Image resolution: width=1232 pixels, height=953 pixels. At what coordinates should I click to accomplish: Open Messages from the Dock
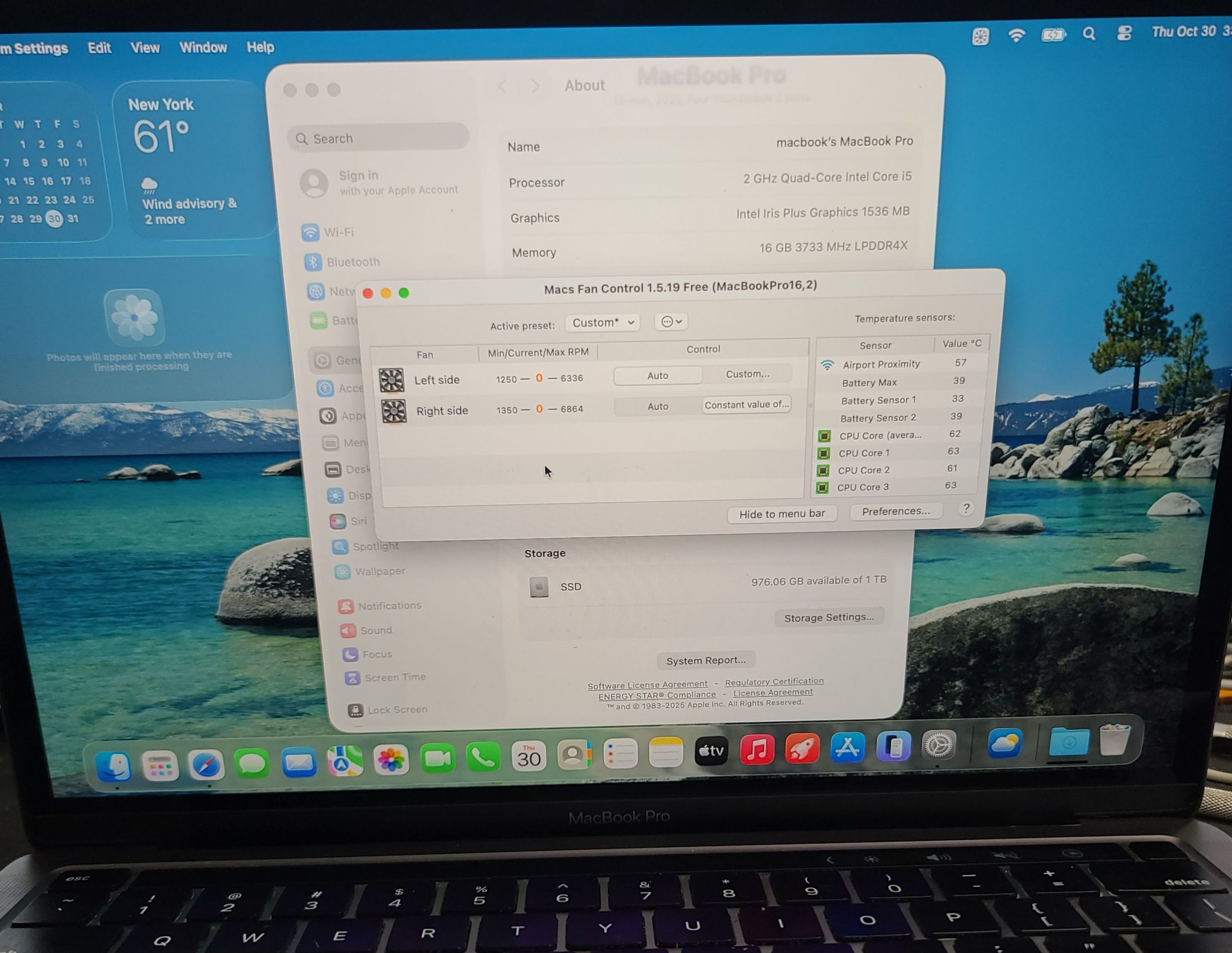252,763
